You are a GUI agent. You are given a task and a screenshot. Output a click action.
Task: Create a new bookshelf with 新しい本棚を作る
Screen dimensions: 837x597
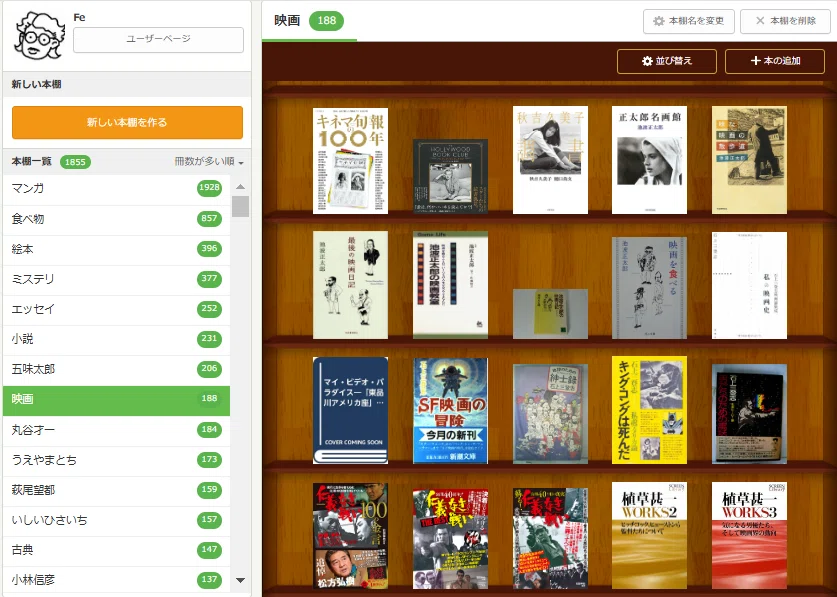click(127, 122)
